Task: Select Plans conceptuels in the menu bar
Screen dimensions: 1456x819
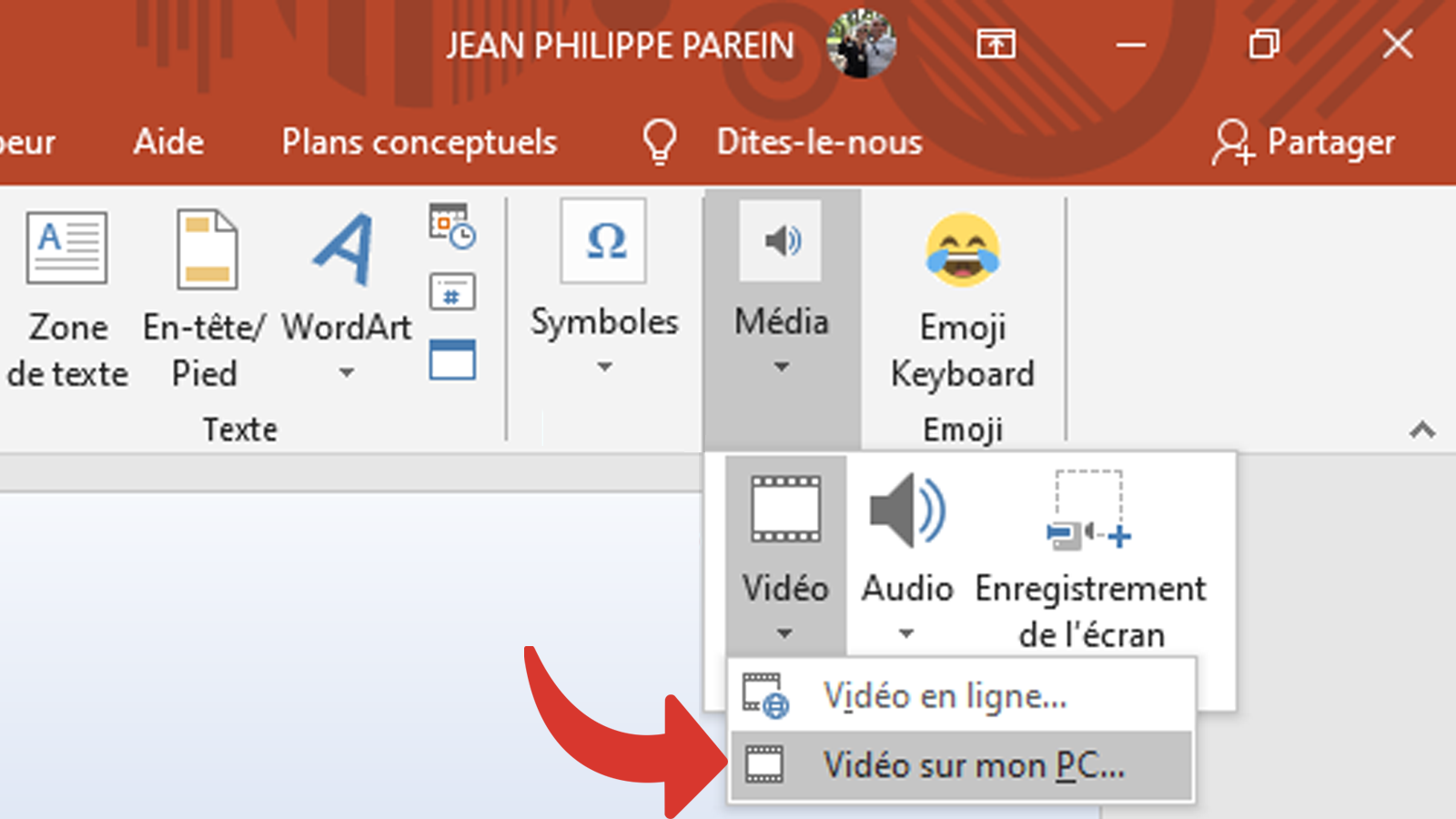Action: click(x=420, y=142)
